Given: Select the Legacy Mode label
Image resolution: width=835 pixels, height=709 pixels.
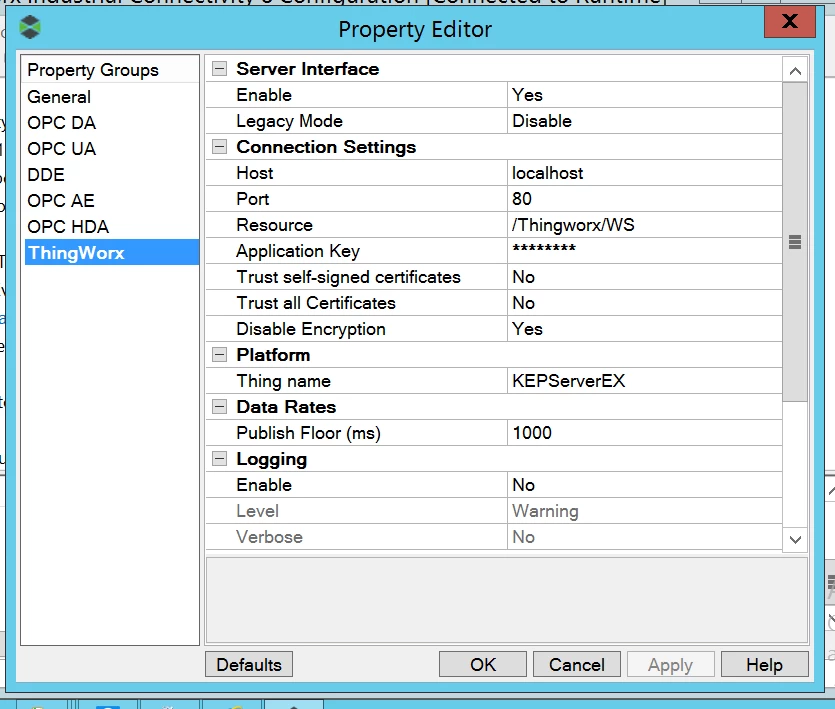Looking at the screenshot, I should pos(289,121).
